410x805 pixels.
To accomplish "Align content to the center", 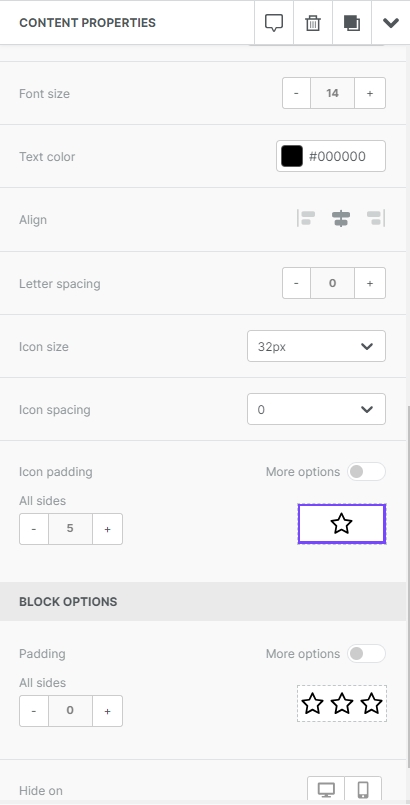I will pyautogui.click(x=341, y=218).
